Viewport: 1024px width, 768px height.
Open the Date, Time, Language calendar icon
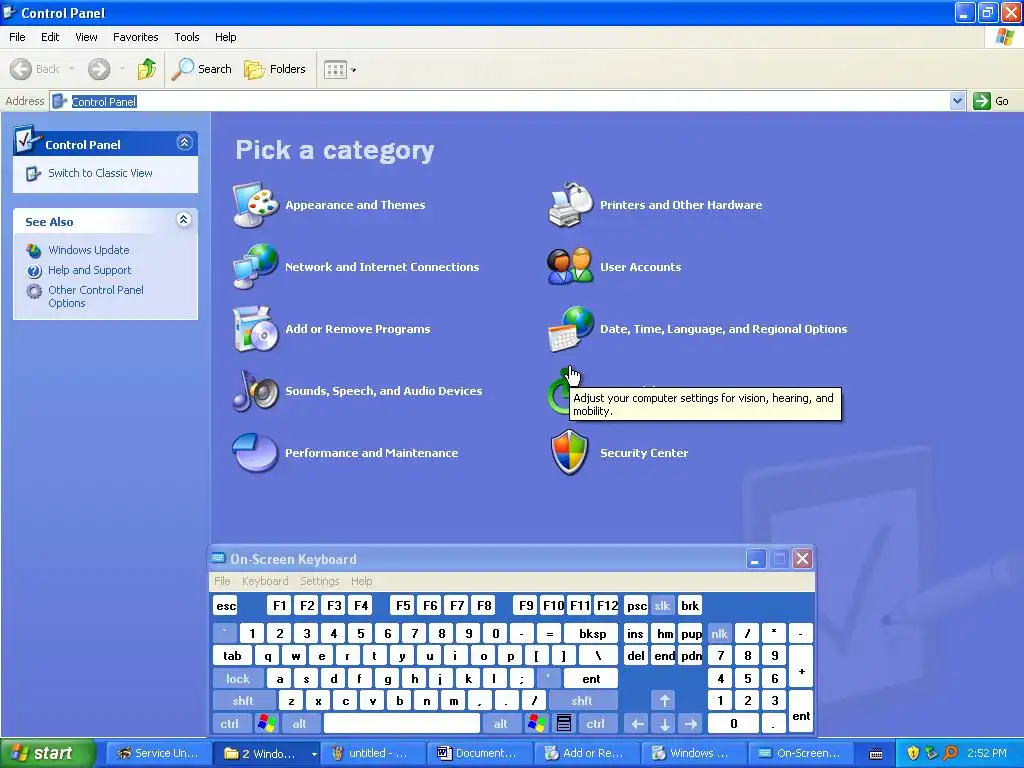click(x=571, y=328)
